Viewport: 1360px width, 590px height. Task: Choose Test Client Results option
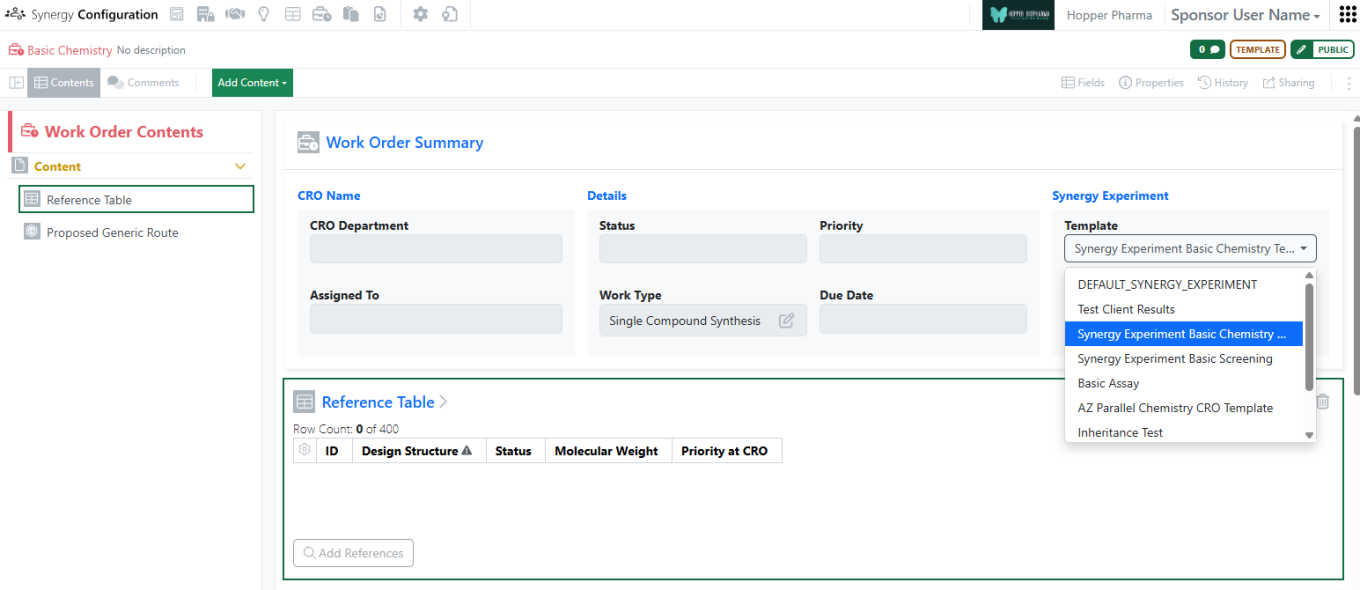click(1184, 309)
